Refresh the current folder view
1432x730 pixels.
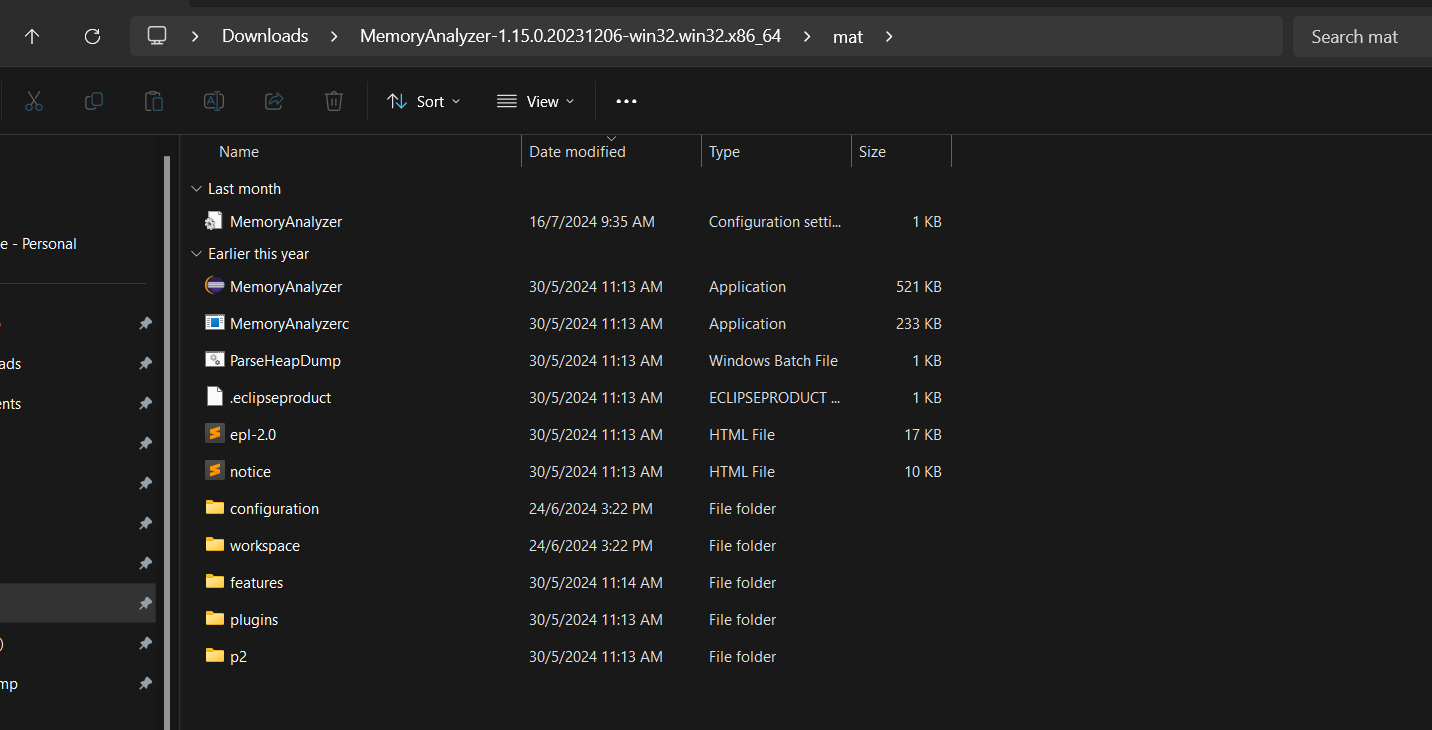coord(92,36)
